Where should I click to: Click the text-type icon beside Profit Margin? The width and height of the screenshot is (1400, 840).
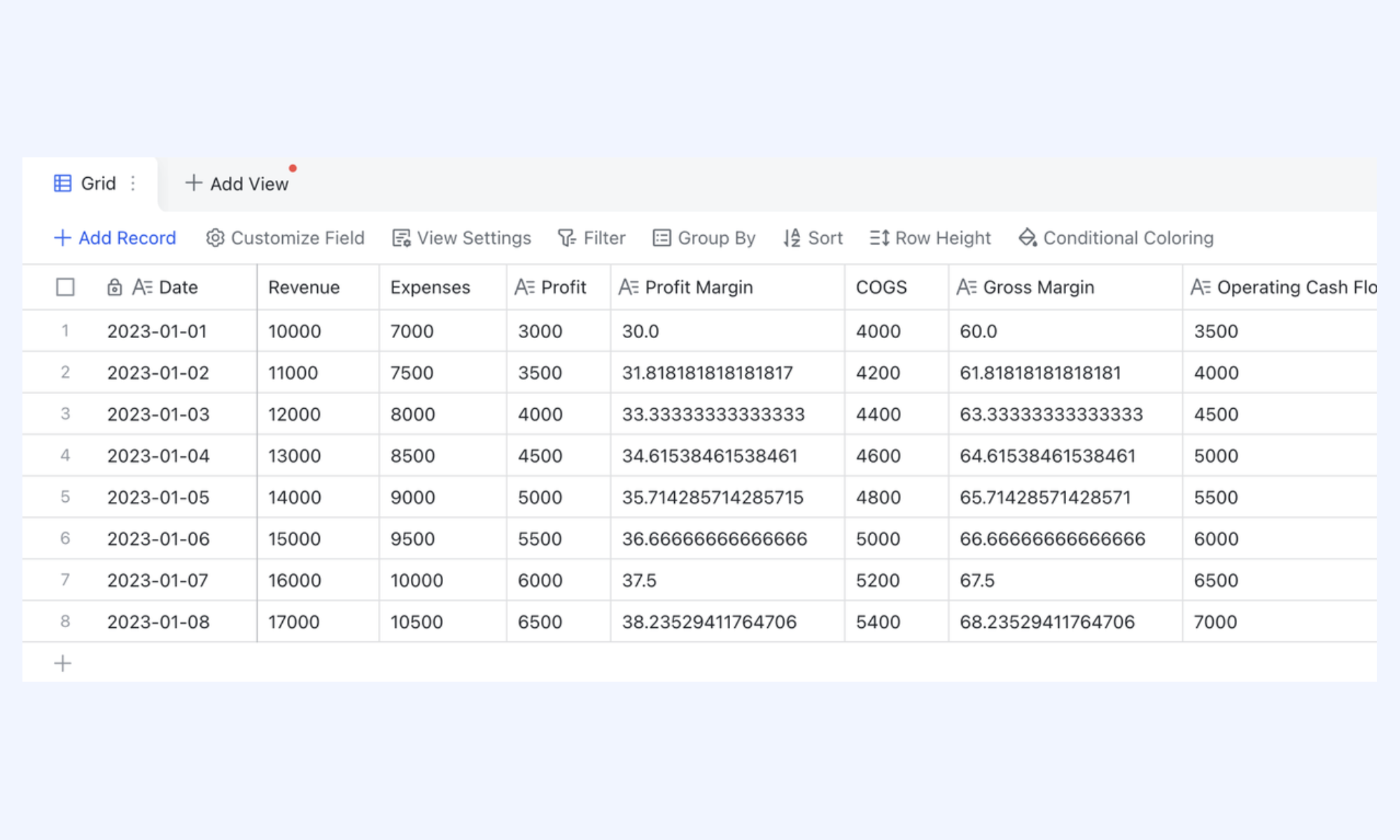[629, 287]
